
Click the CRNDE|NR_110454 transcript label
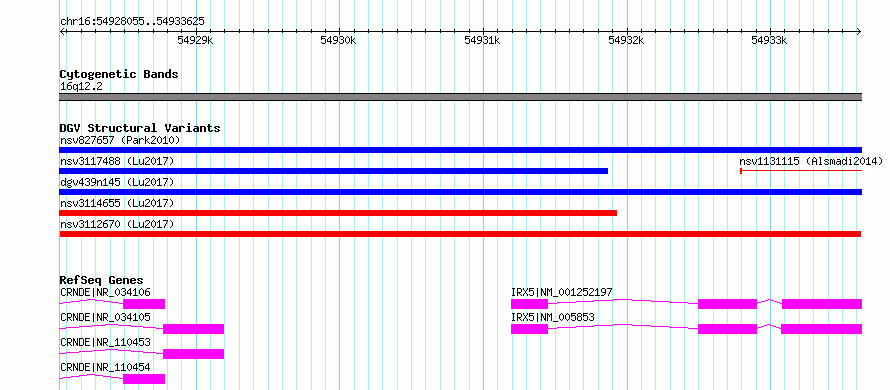pos(105,367)
